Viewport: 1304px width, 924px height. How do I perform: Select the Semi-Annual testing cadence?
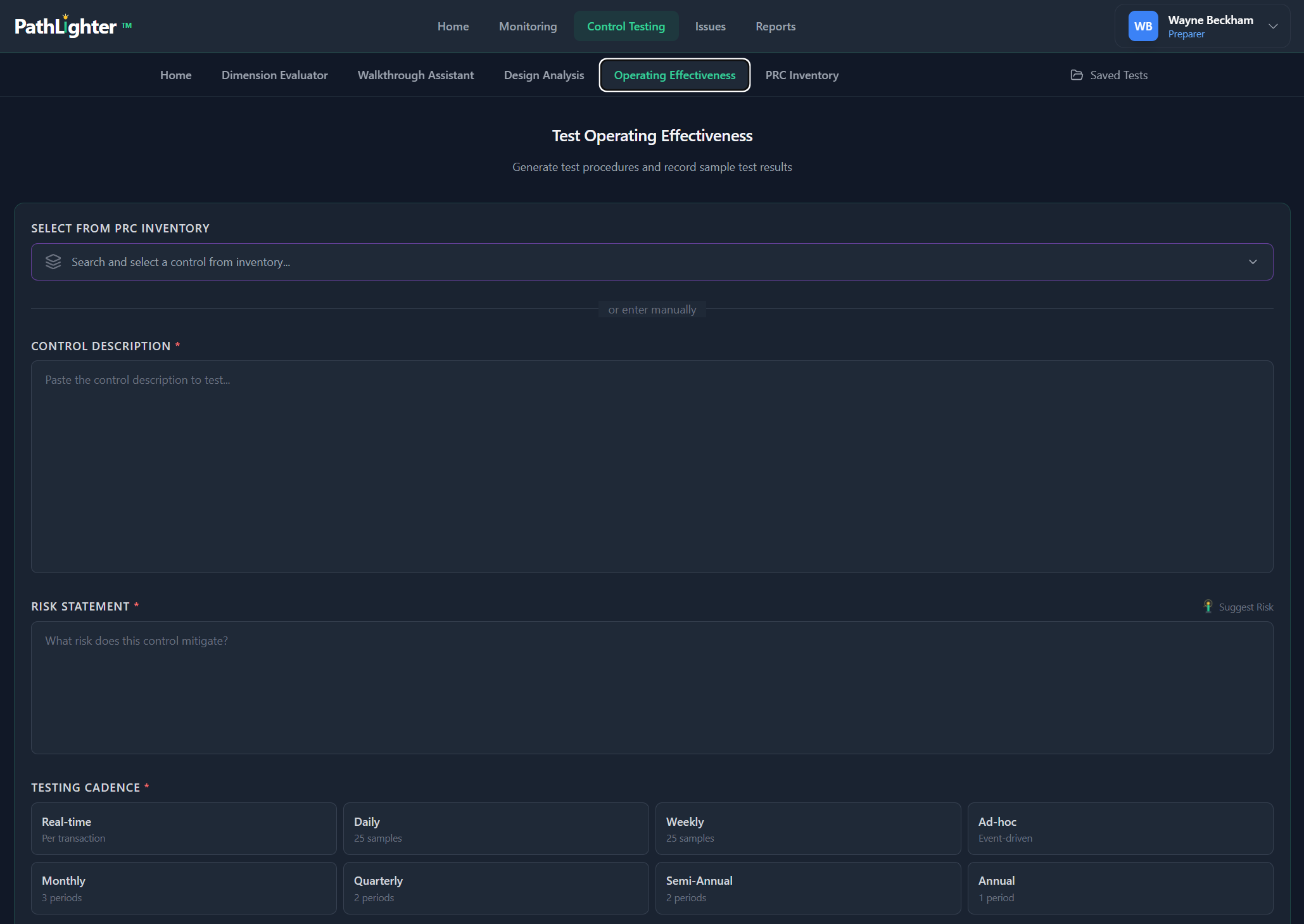tap(807, 887)
